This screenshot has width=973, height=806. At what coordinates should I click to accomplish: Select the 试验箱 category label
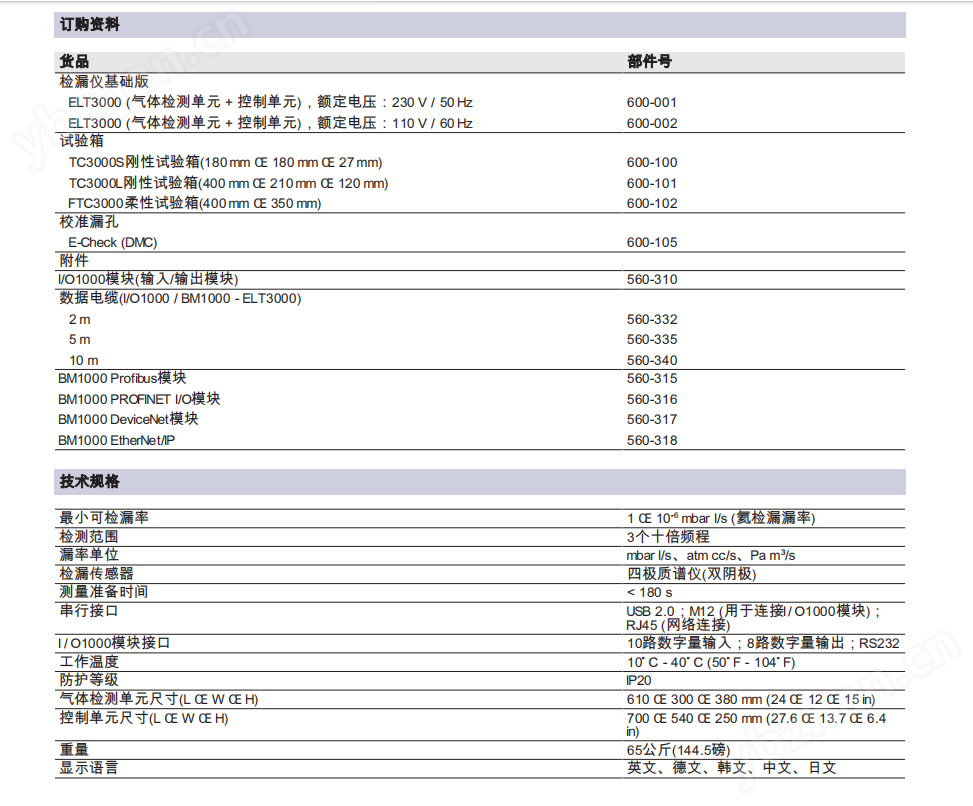point(81,141)
